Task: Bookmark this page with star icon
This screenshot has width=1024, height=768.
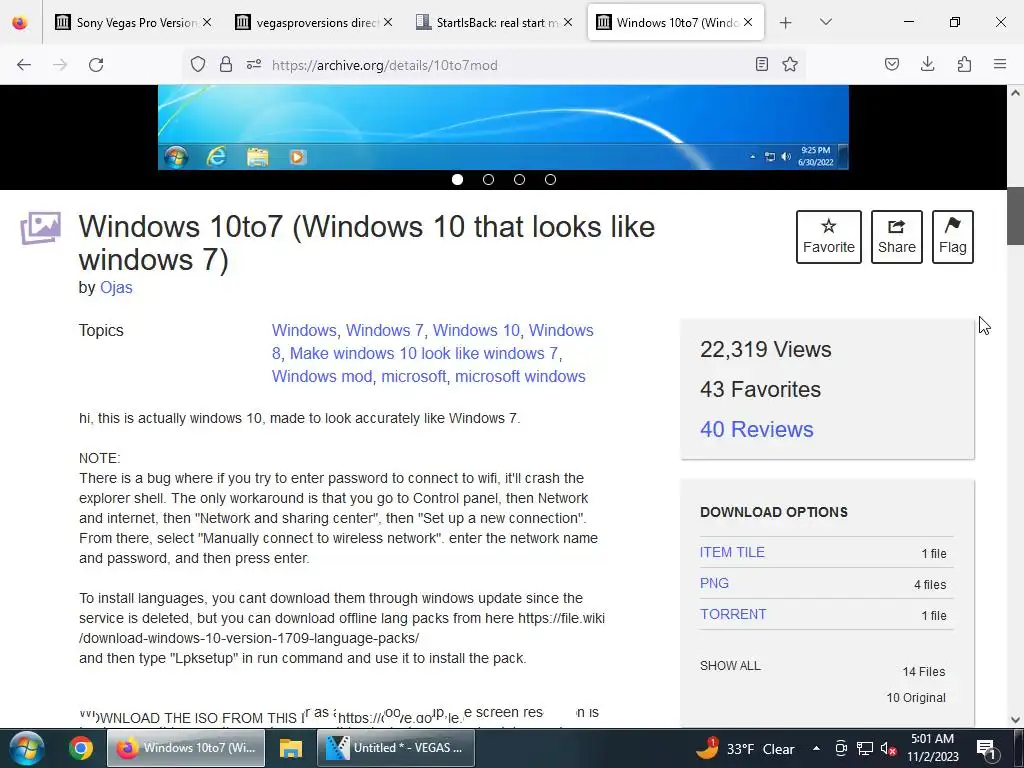Action: coord(790,65)
